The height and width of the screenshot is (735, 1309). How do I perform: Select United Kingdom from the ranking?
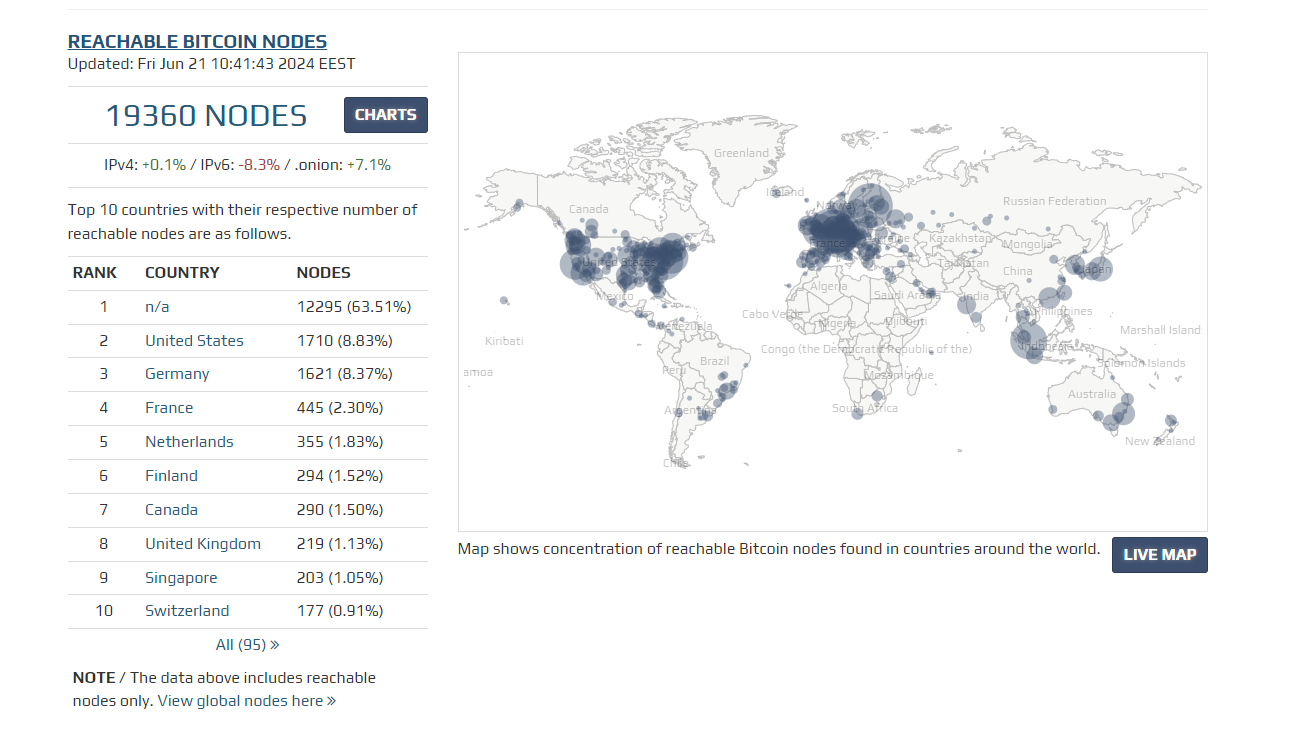[x=204, y=543]
